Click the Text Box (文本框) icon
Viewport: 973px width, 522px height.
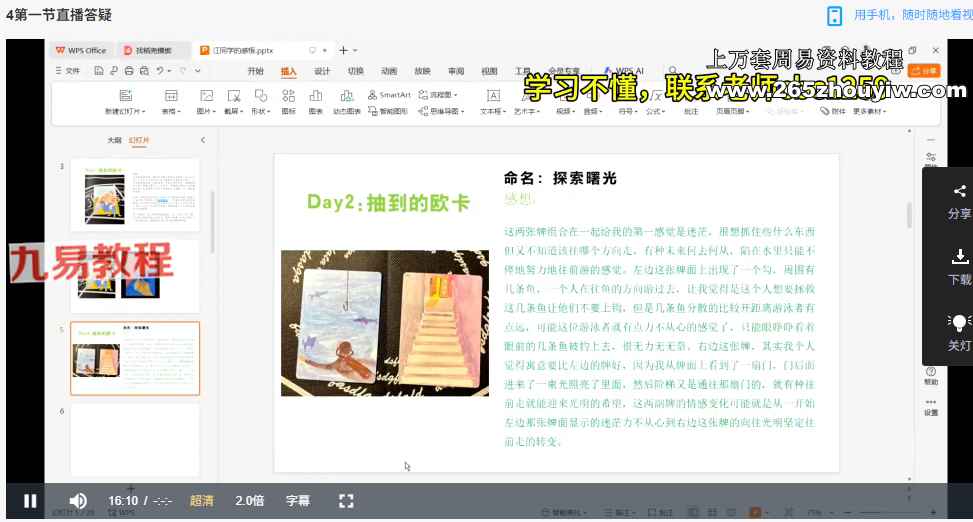pos(493,95)
